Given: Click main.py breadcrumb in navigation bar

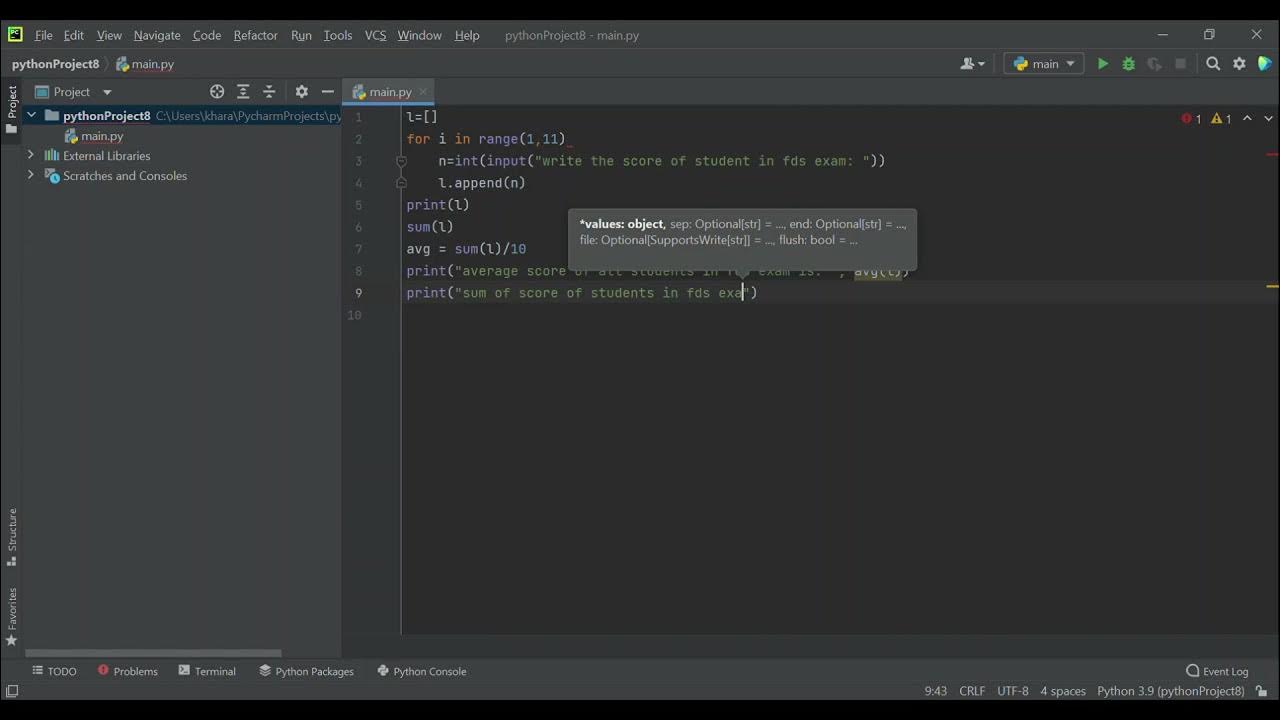Looking at the screenshot, I should tap(145, 64).
